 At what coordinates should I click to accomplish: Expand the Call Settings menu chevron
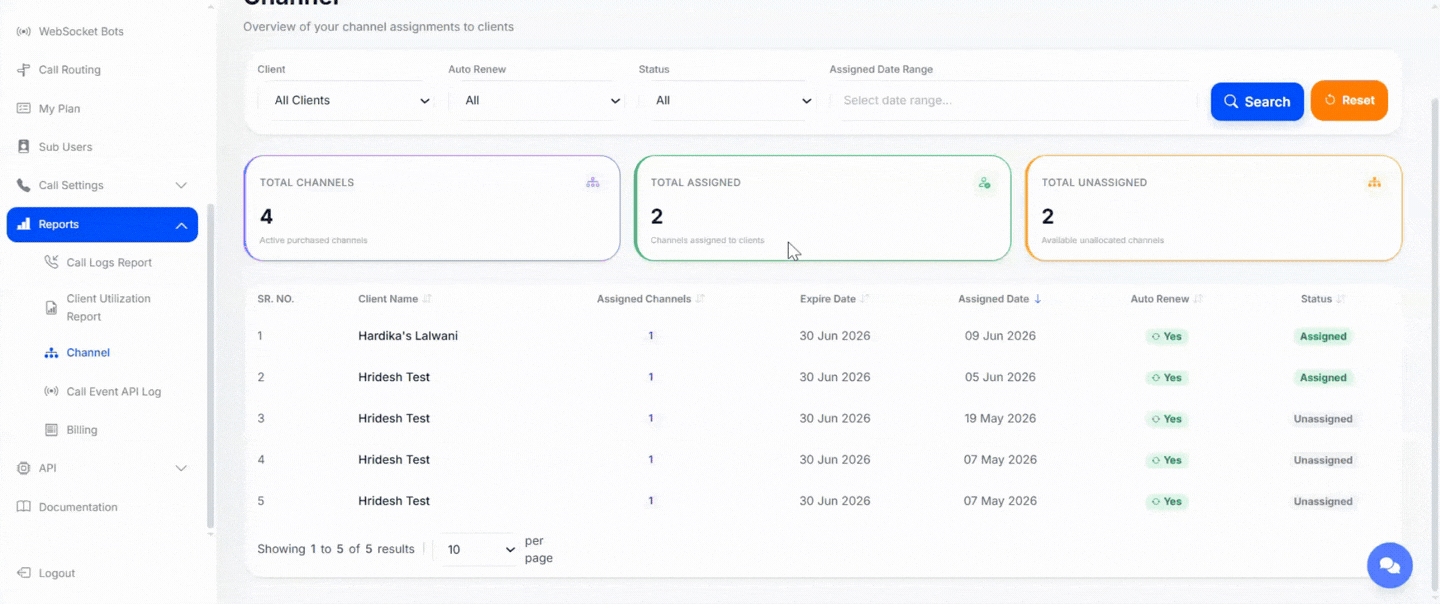pos(181,186)
